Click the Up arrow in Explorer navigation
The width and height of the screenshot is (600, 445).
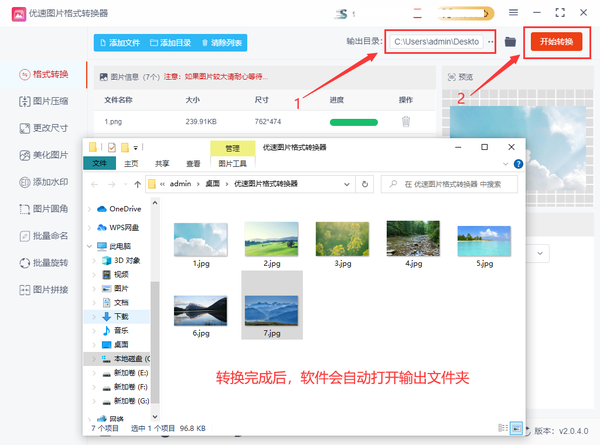tap(137, 184)
